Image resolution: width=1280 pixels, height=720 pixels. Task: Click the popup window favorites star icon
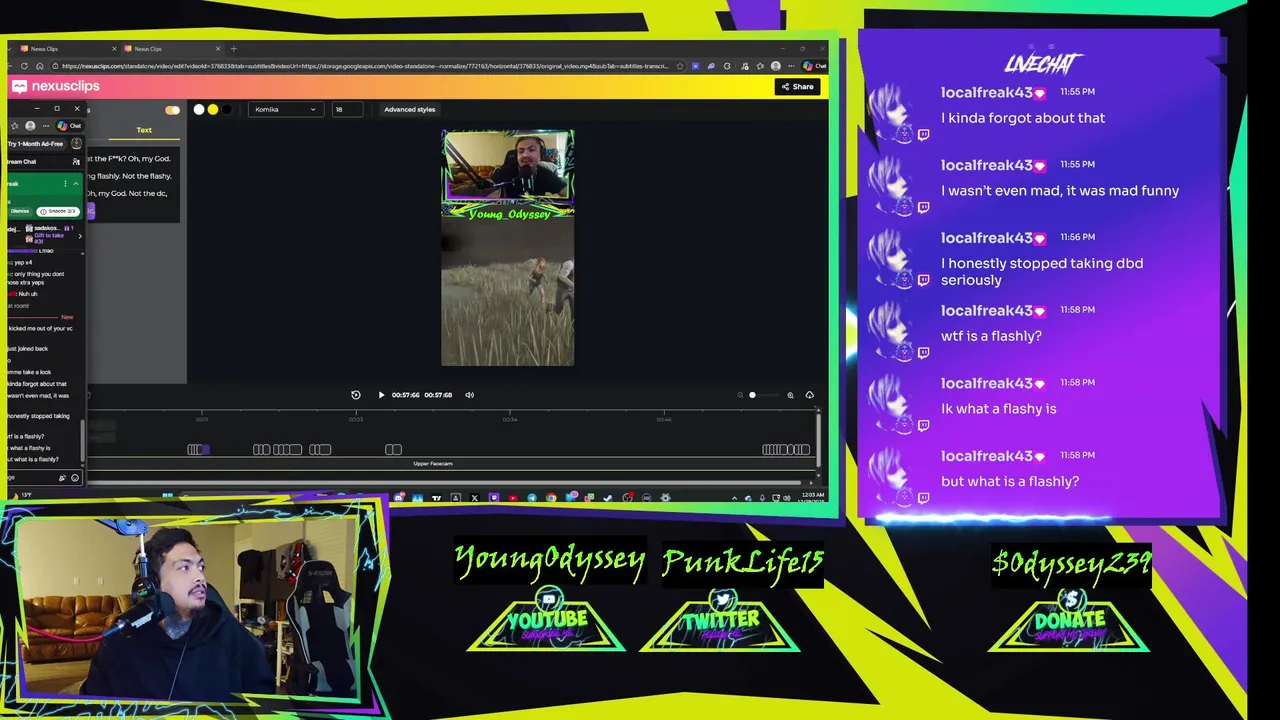[x=14, y=126]
